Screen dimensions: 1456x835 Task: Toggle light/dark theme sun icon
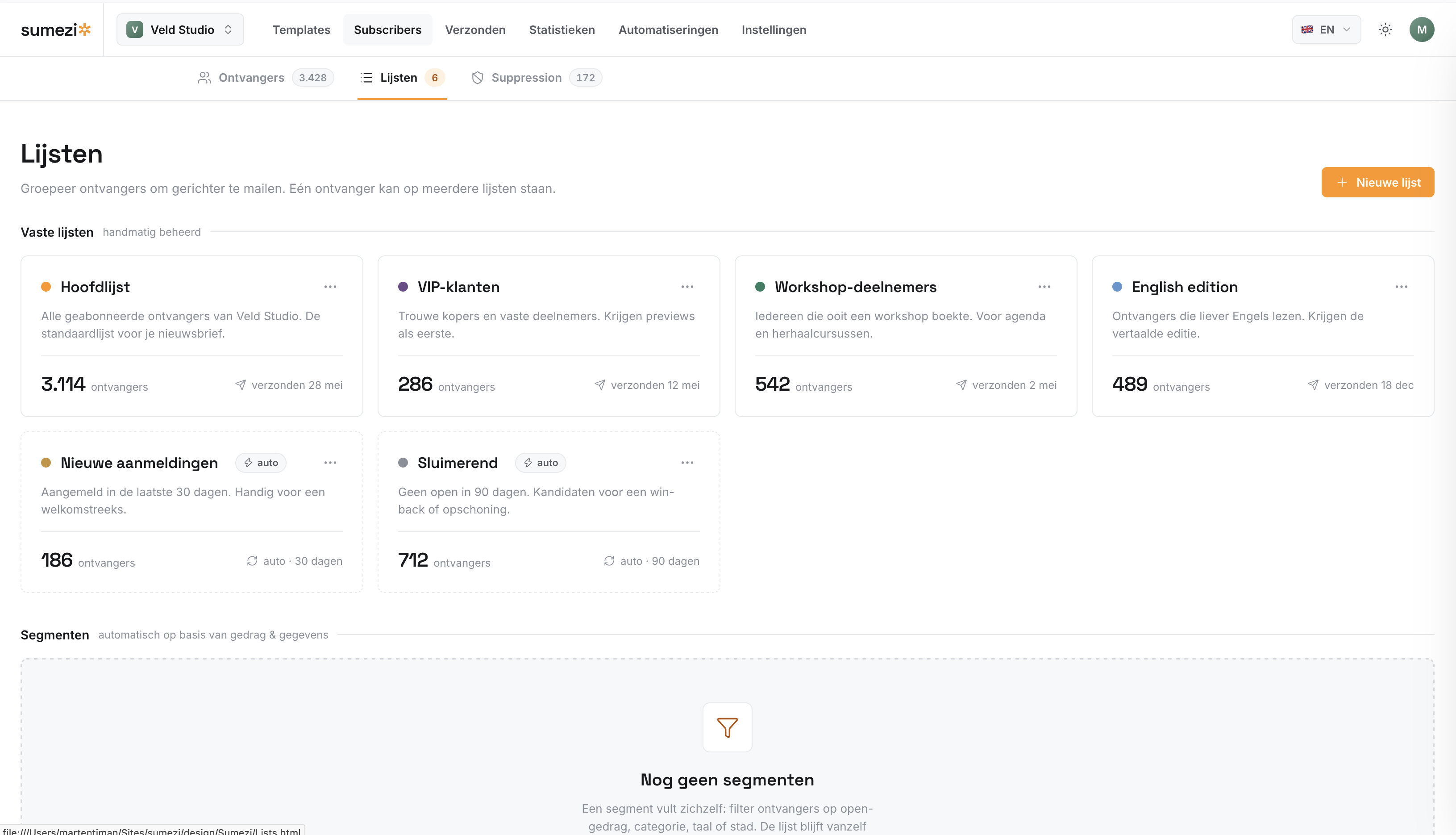(1385, 30)
